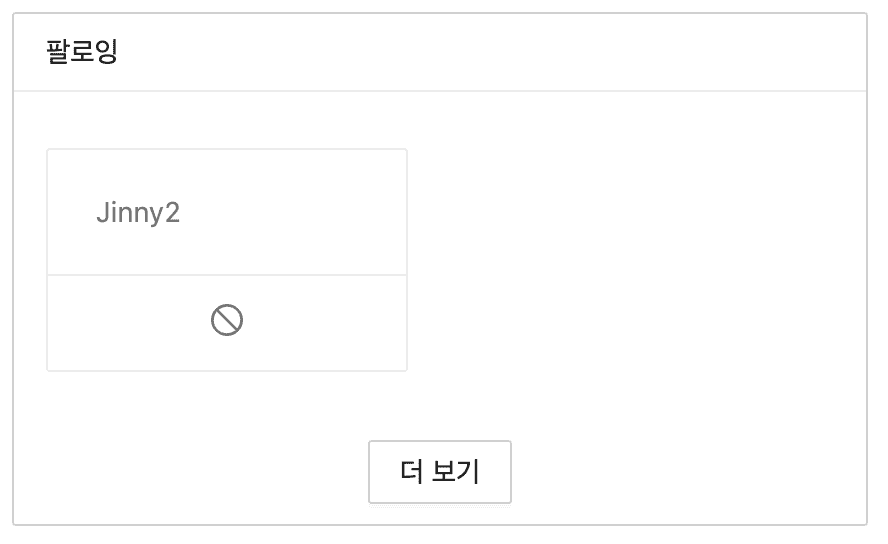This screenshot has height=544, width=888.
Task: Remove Jinny2 with the cancel icon
Action: tap(227, 320)
